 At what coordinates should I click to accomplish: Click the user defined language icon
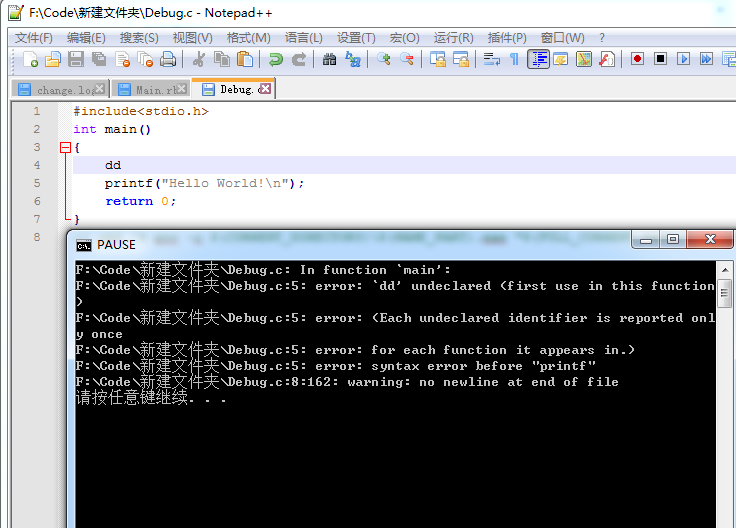point(561,60)
